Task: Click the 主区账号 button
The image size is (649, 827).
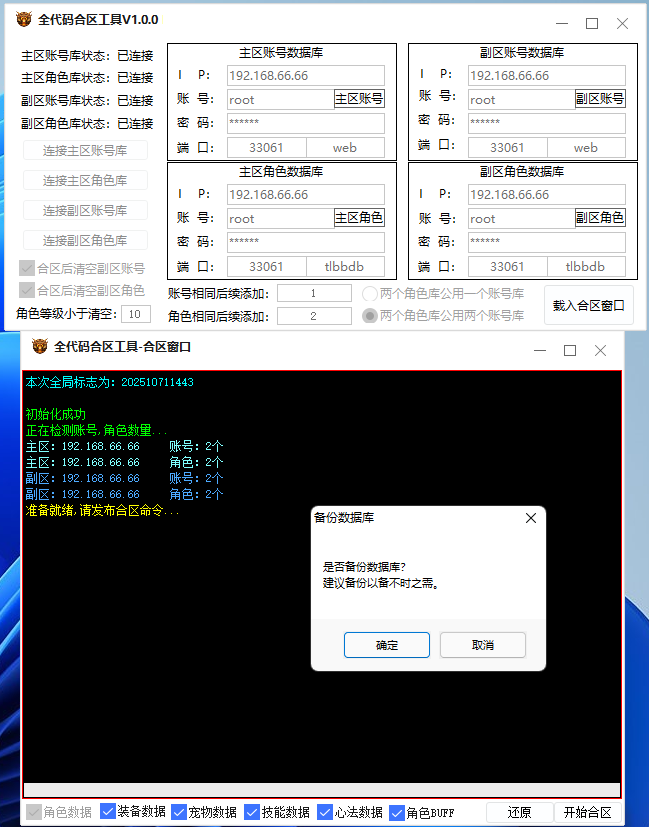Action: point(359,99)
